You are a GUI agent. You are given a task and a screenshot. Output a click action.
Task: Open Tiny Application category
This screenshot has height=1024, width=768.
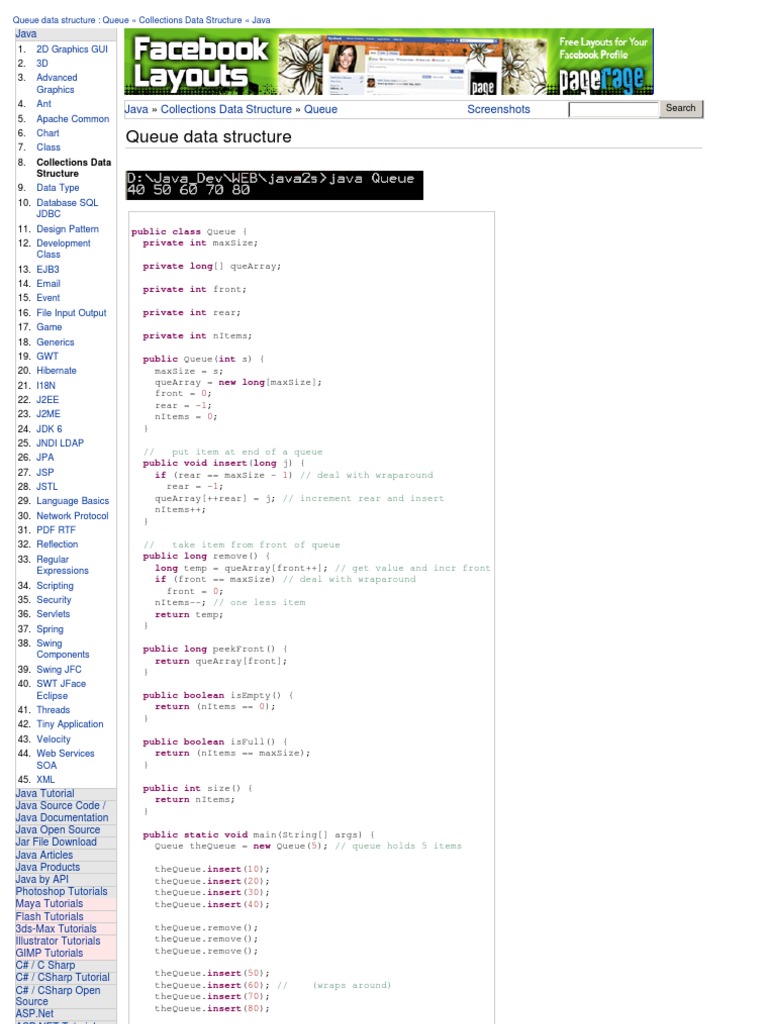point(70,724)
